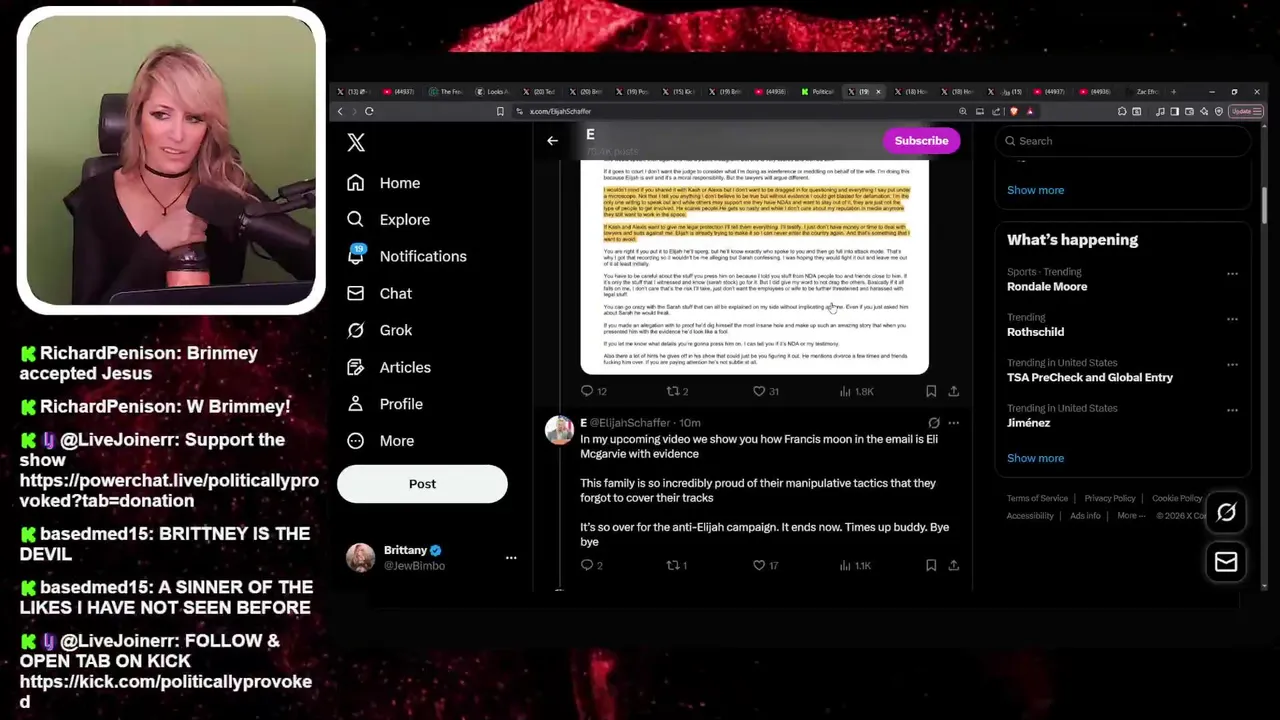1280x720 pixels.
Task: Reload the page in browser toolbar
Action: pyautogui.click(x=369, y=111)
